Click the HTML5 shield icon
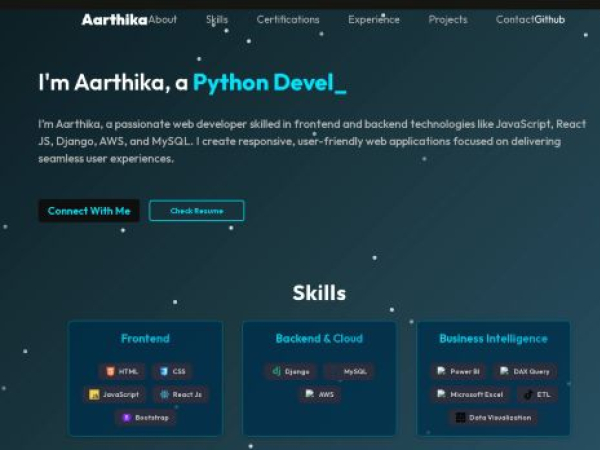600x450 pixels. [x=110, y=371]
